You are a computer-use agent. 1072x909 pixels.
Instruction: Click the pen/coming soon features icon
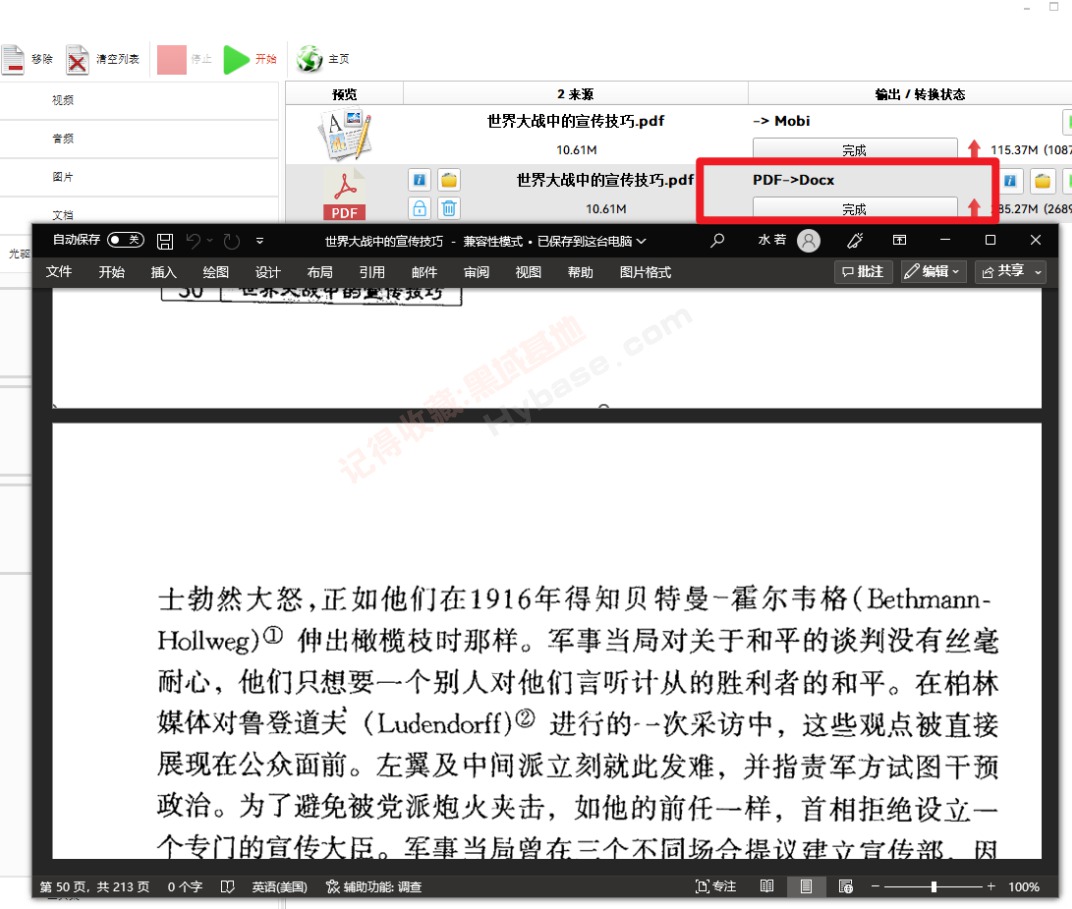click(x=855, y=241)
